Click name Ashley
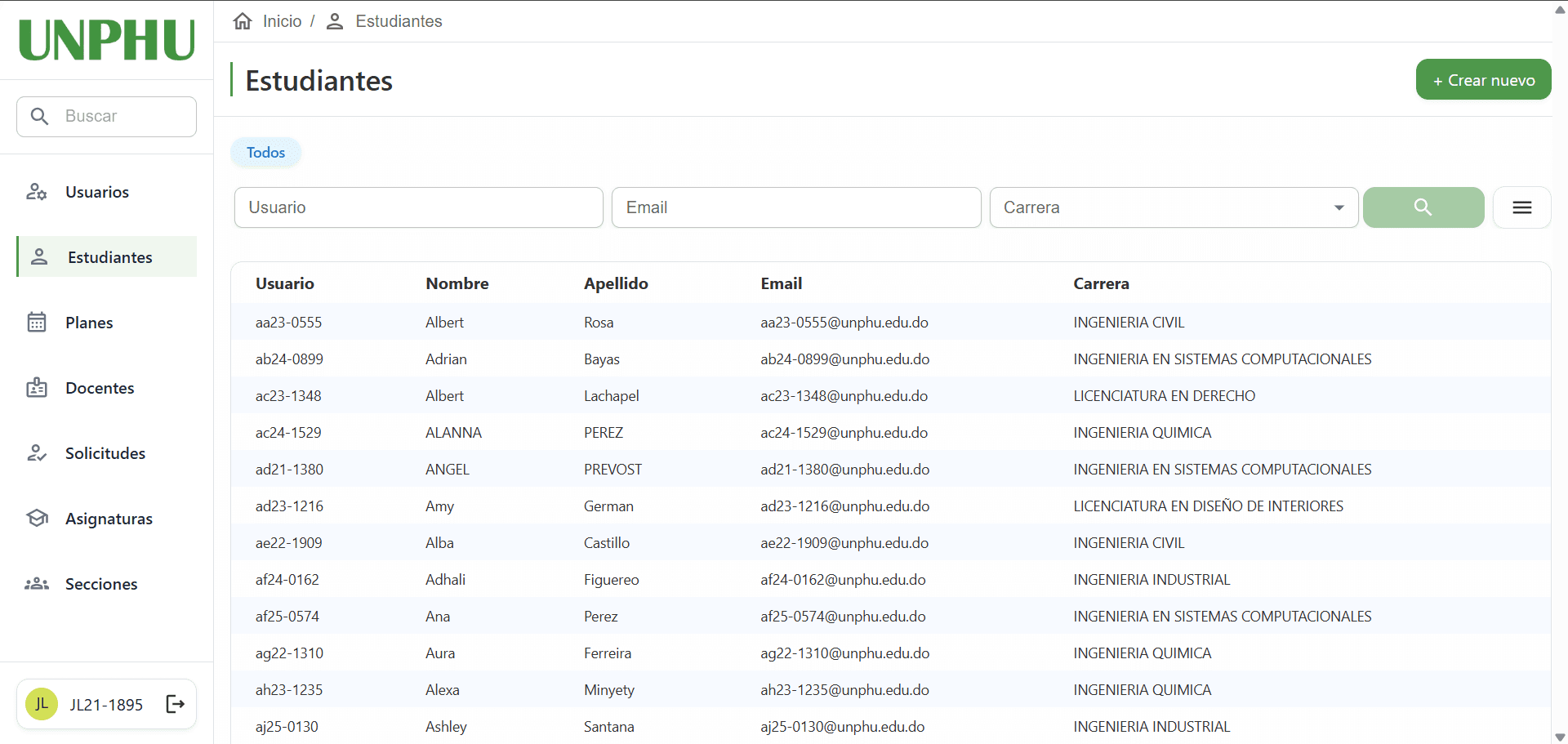1568x744 pixels. click(446, 727)
